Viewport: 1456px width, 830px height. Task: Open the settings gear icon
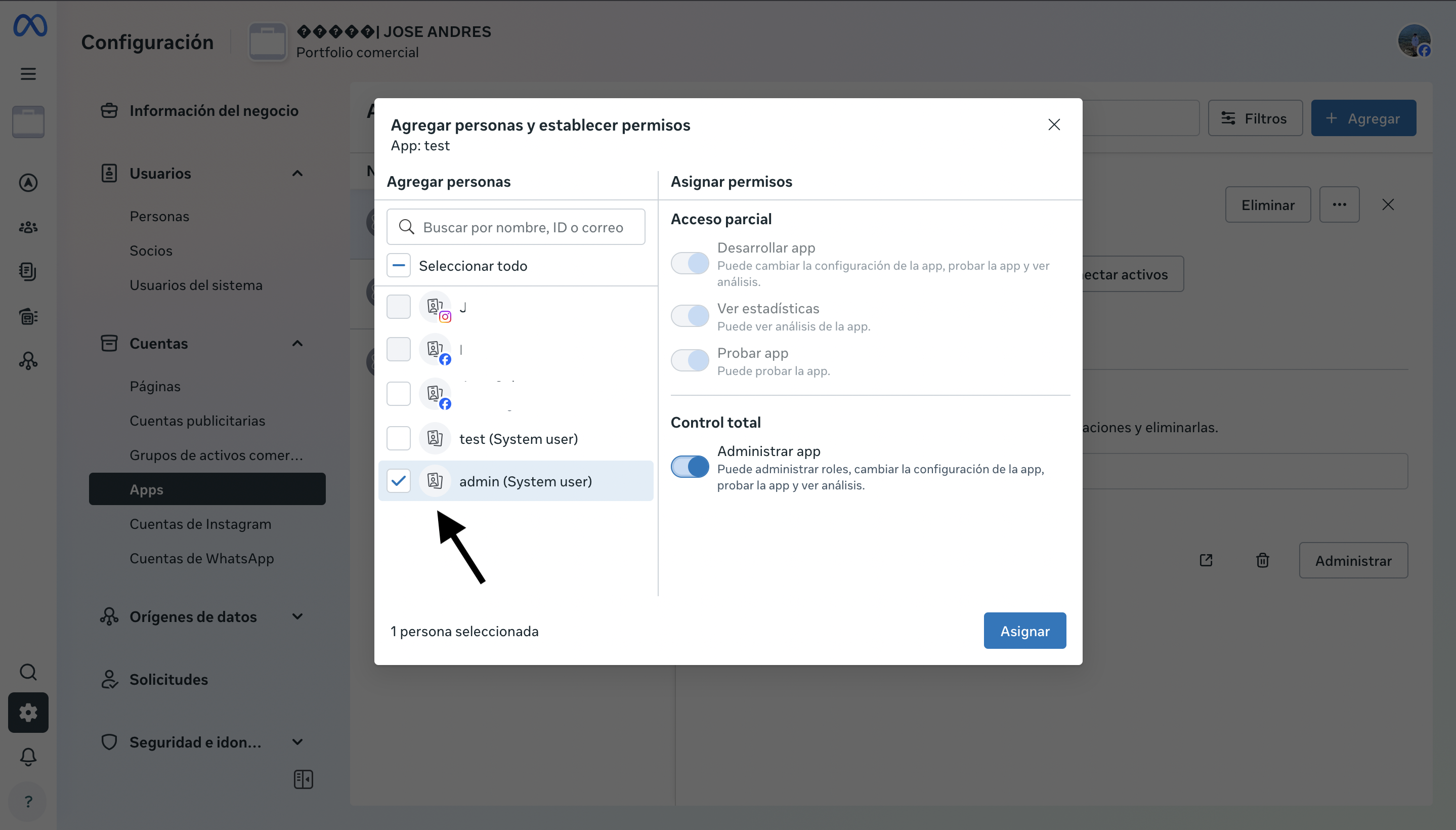coord(28,713)
